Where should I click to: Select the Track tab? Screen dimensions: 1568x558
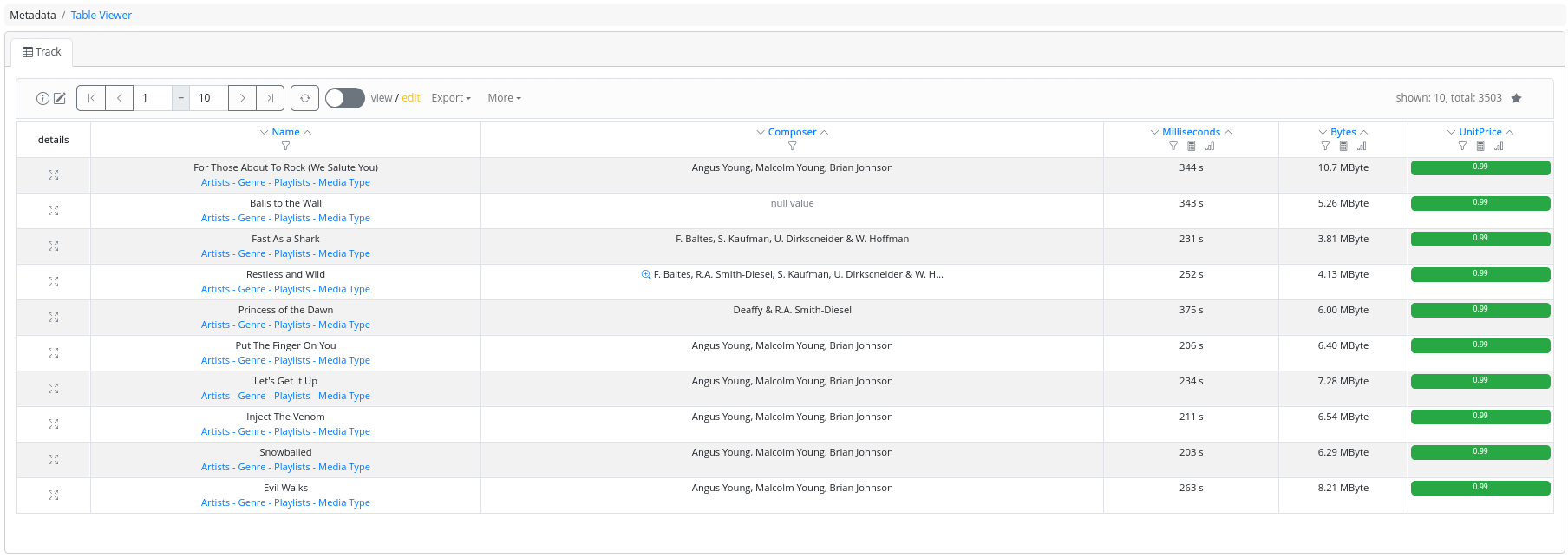pyautogui.click(x=42, y=52)
